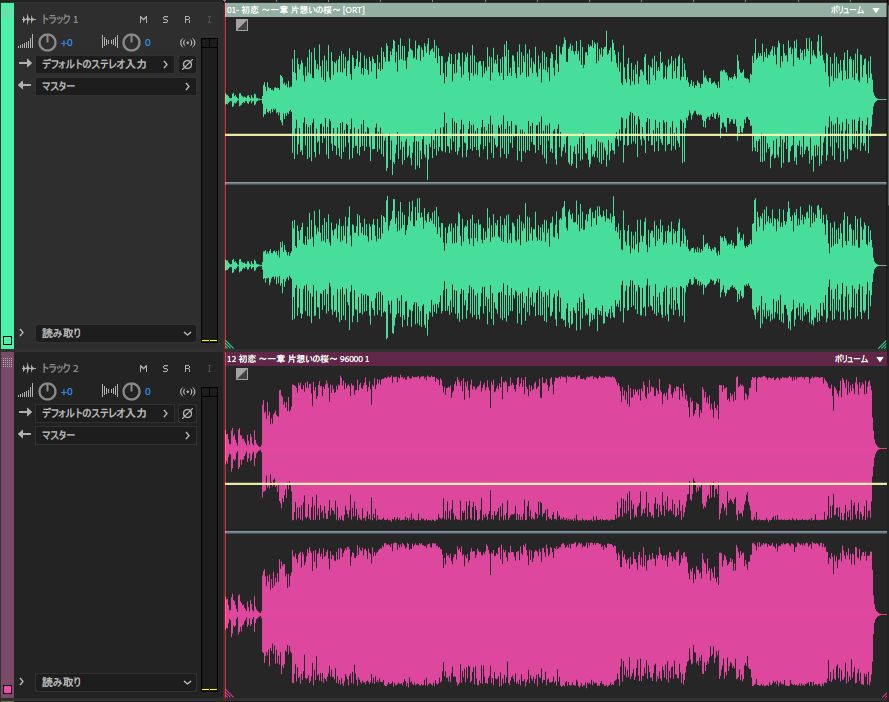Click Track 1 green color swatch

pyautogui.click(x=7, y=341)
